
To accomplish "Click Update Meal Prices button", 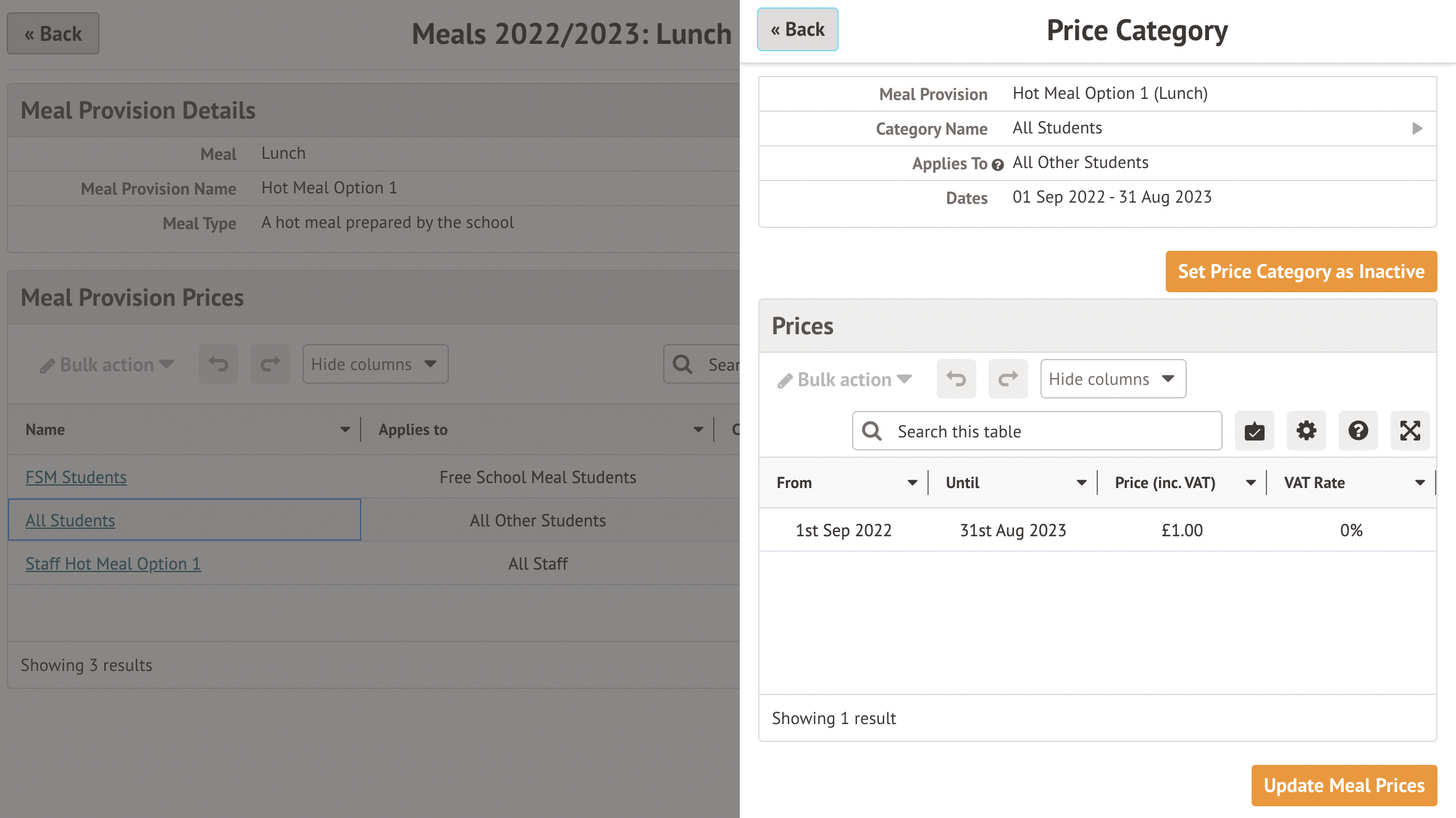I will [1344, 785].
